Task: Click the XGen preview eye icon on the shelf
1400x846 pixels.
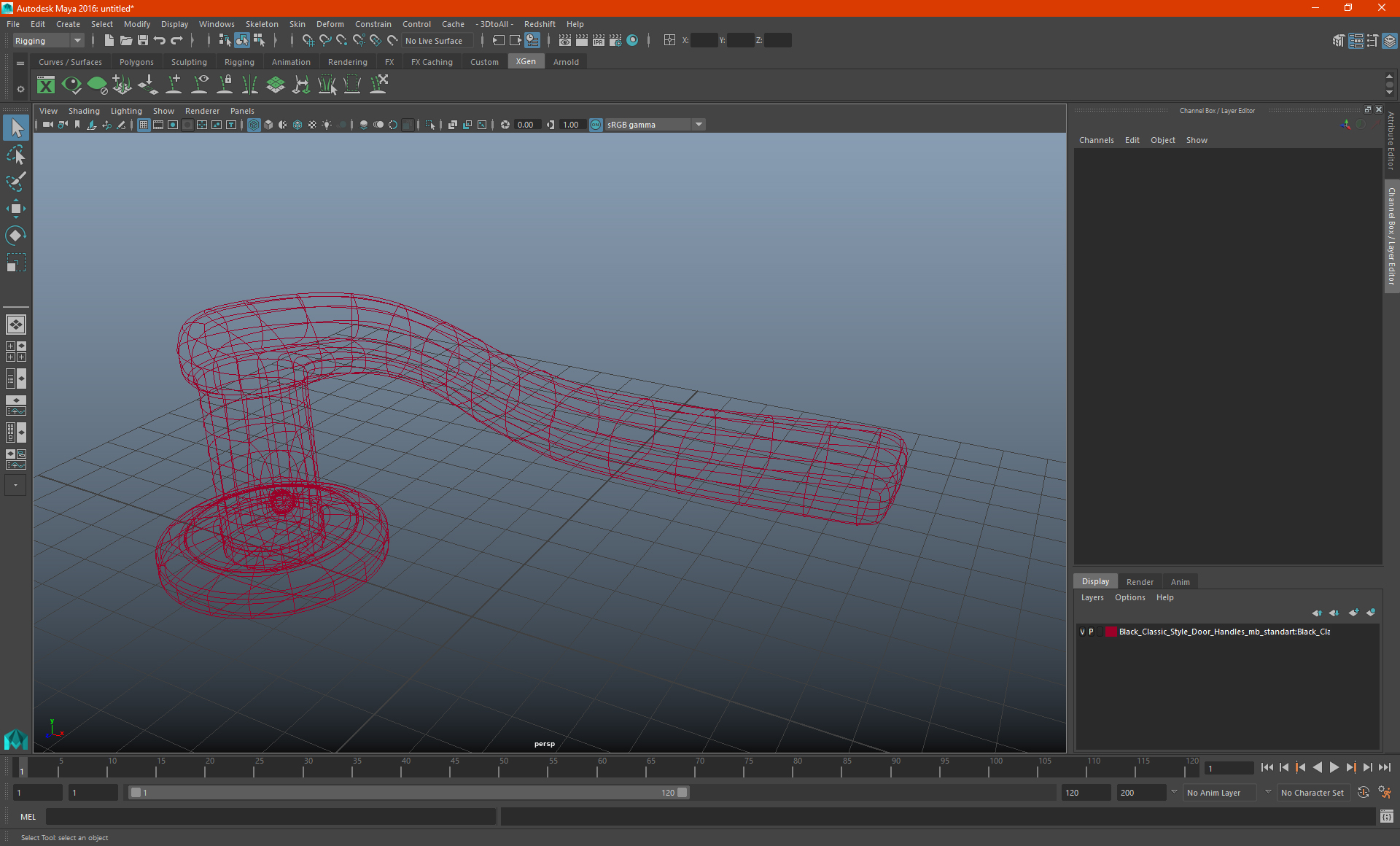Action: click(x=71, y=85)
